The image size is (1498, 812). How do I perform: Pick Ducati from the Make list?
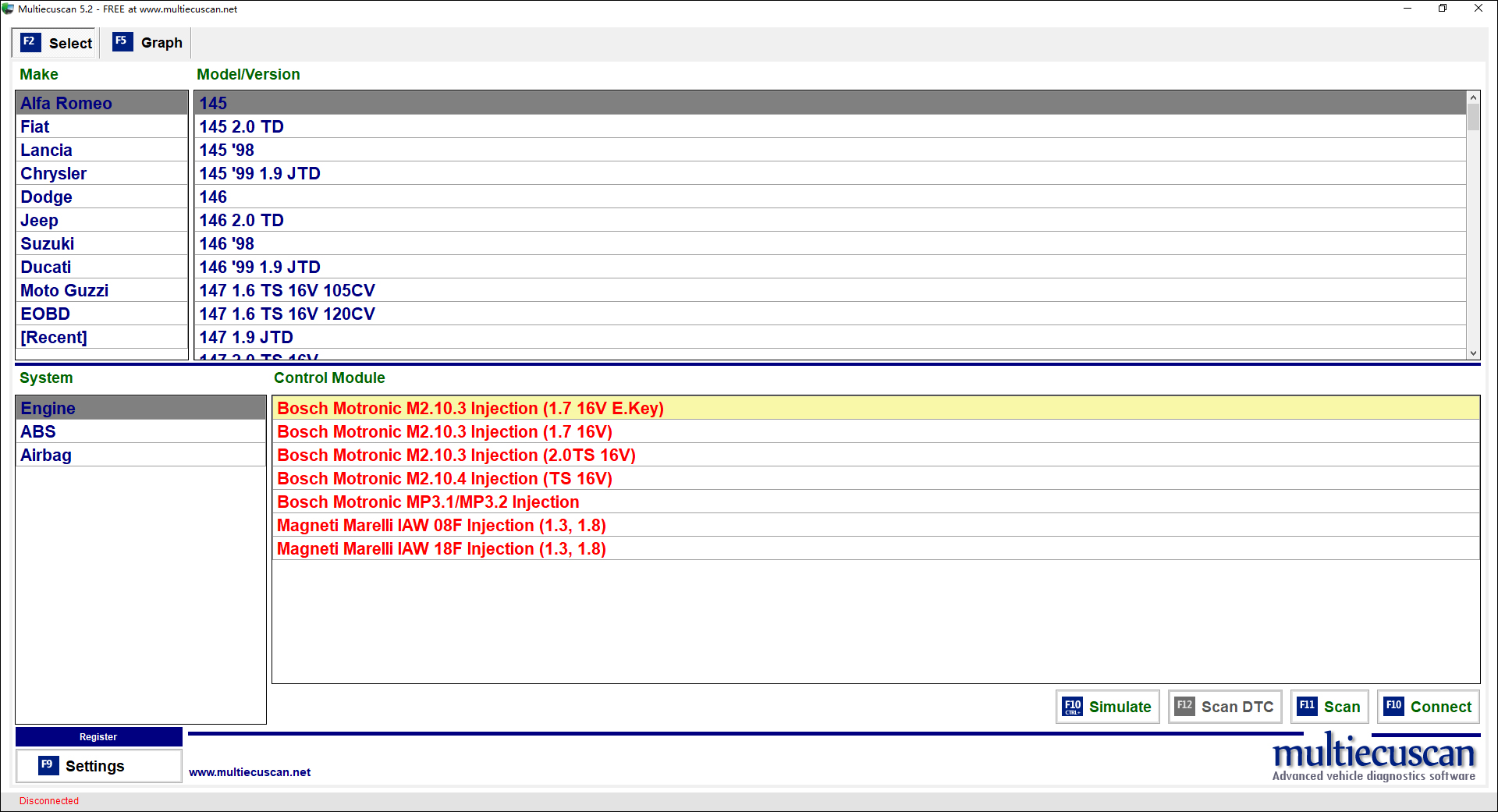[x=101, y=267]
